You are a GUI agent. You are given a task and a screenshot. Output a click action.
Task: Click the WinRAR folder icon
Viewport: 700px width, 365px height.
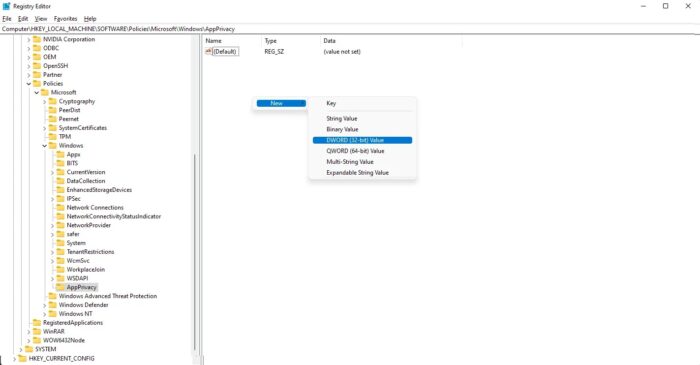pos(37,332)
